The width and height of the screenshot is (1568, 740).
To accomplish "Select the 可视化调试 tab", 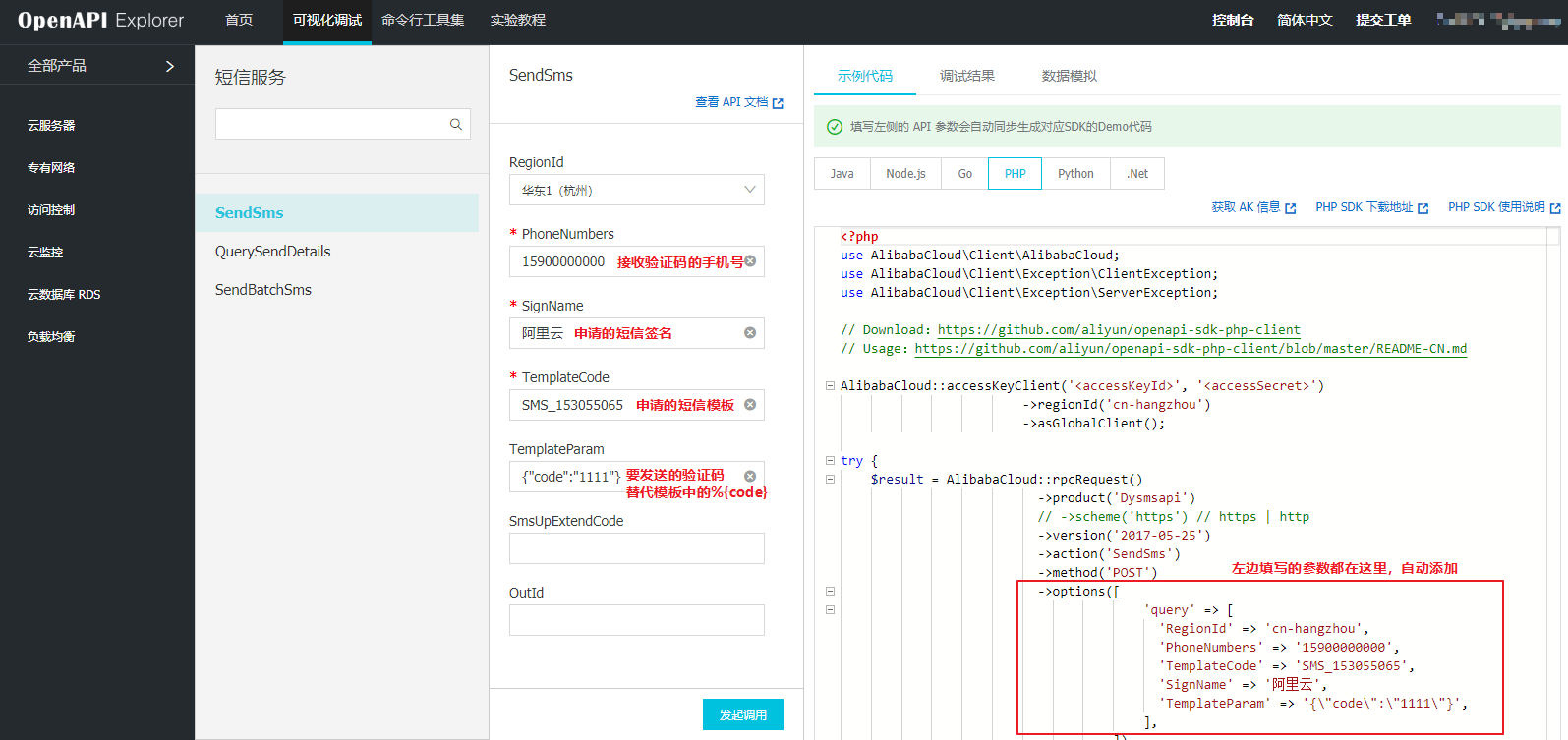I will tap(327, 20).
